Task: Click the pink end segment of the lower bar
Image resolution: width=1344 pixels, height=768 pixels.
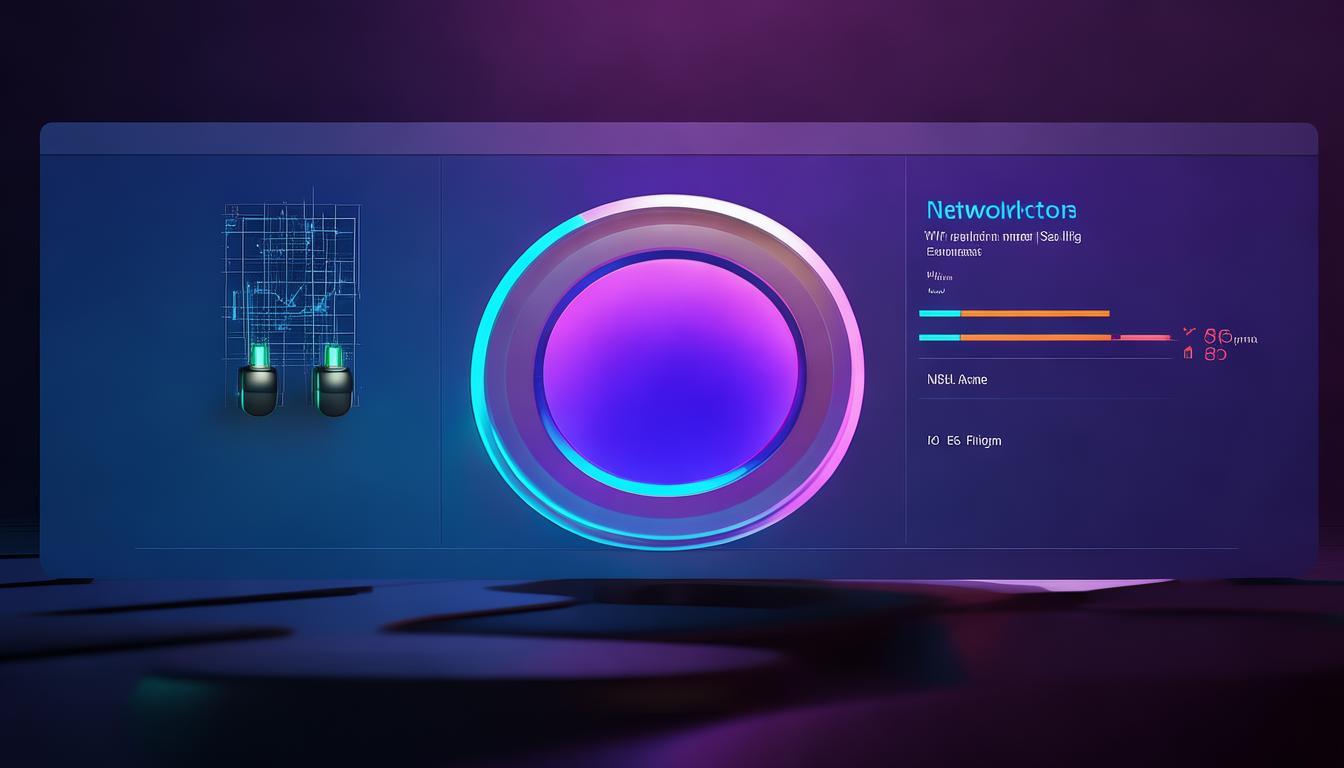Action: (x=1143, y=338)
